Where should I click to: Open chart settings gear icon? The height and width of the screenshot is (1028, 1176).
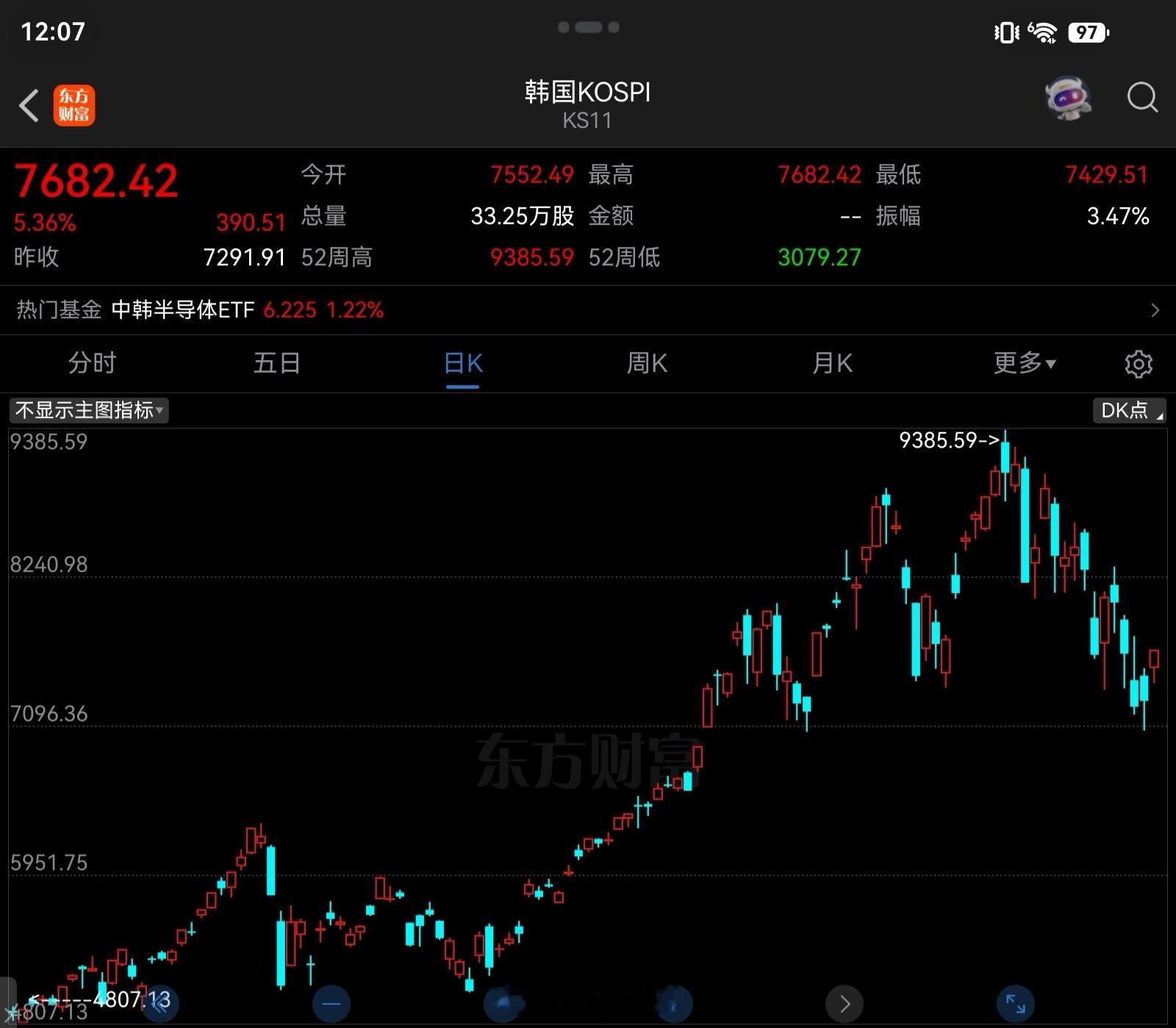coord(1139,364)
